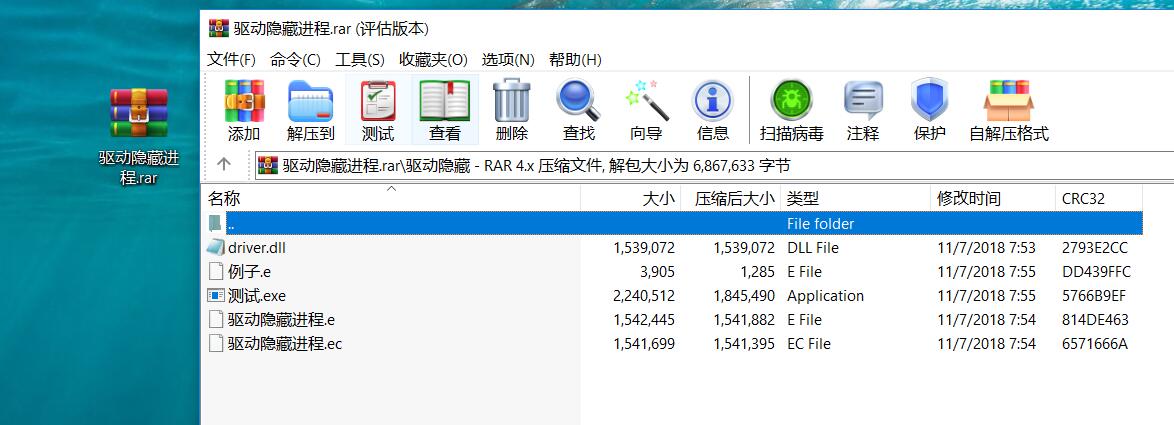Click CRC32 value DD439FFC

tap(1096, 272)
